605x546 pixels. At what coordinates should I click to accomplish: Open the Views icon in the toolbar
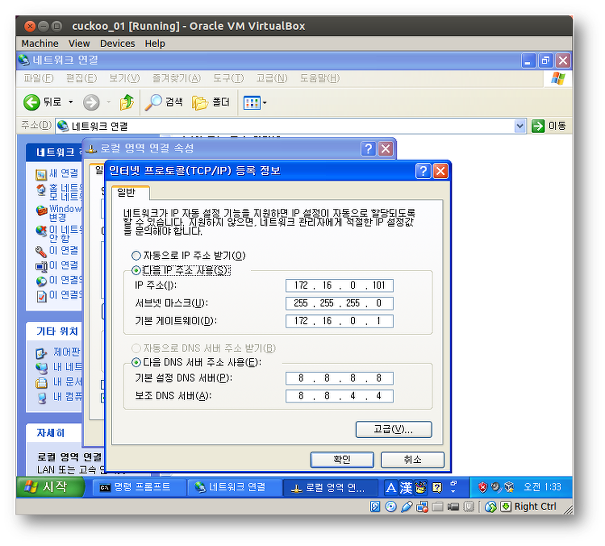(252, 103)
